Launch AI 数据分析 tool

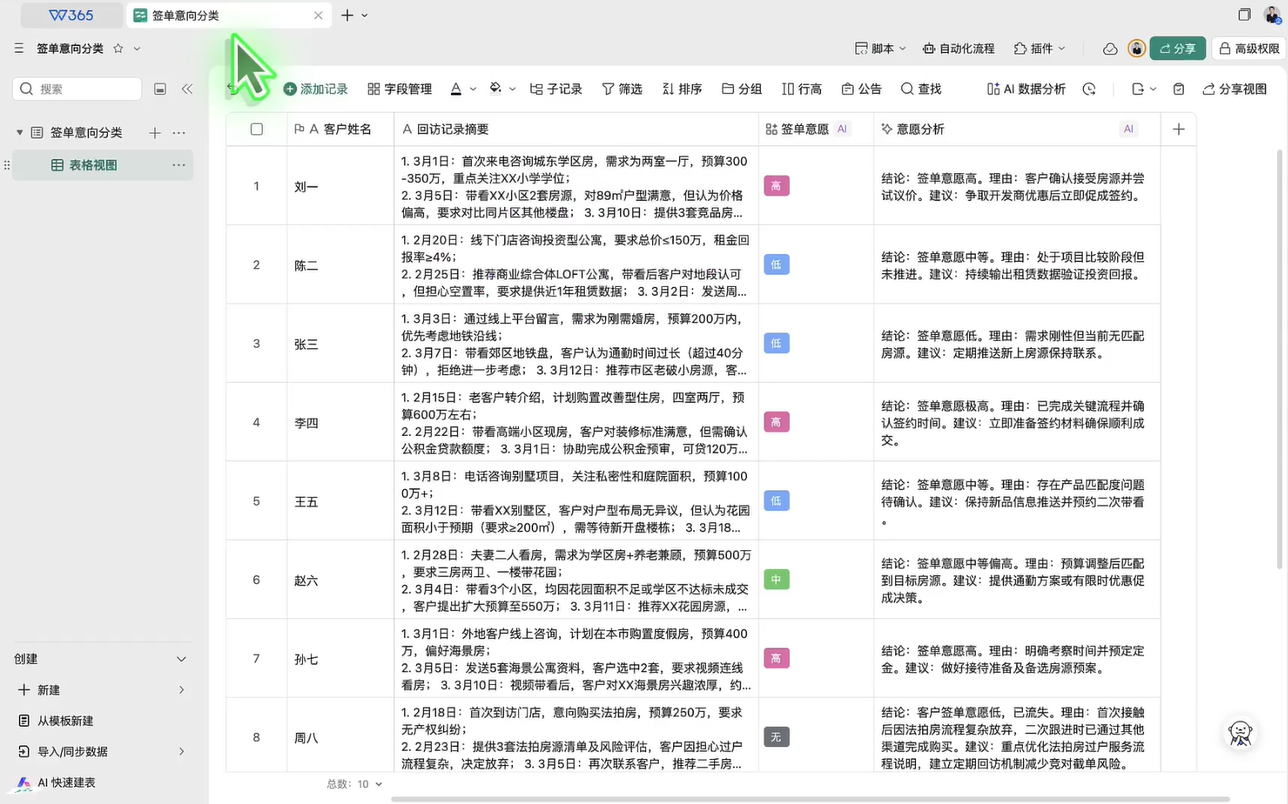pyautogui.click(x=1025, y=89)
